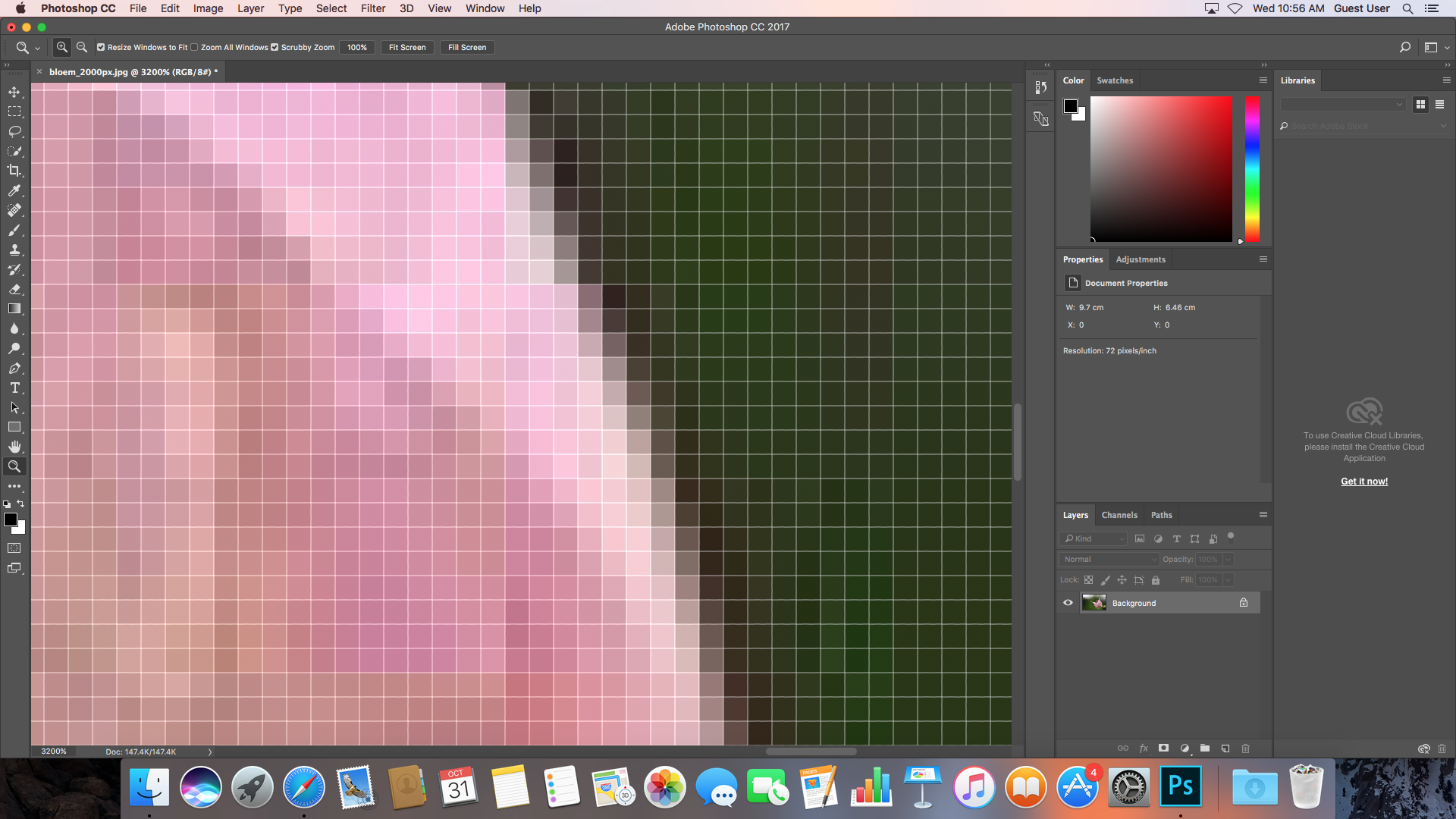The image size is (1456, 819).
Task: Click the Fit Screen button
Action: click(407, 47)
